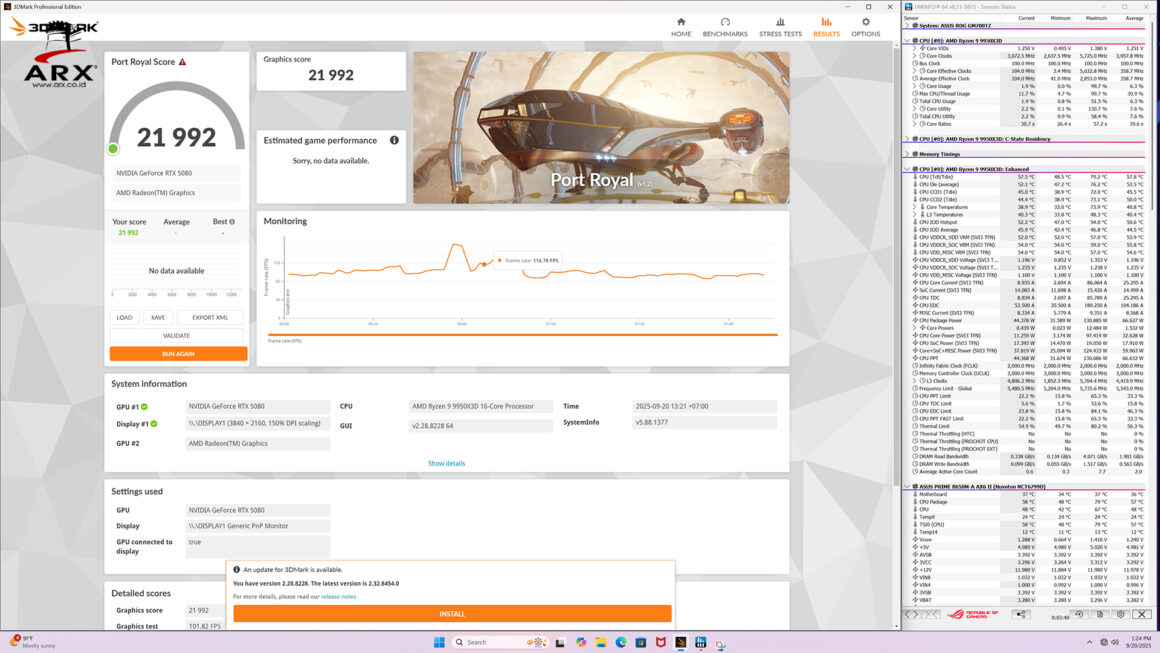
Task: Collapse the CPU Enhanced sensor group
Action: point(908,169)
